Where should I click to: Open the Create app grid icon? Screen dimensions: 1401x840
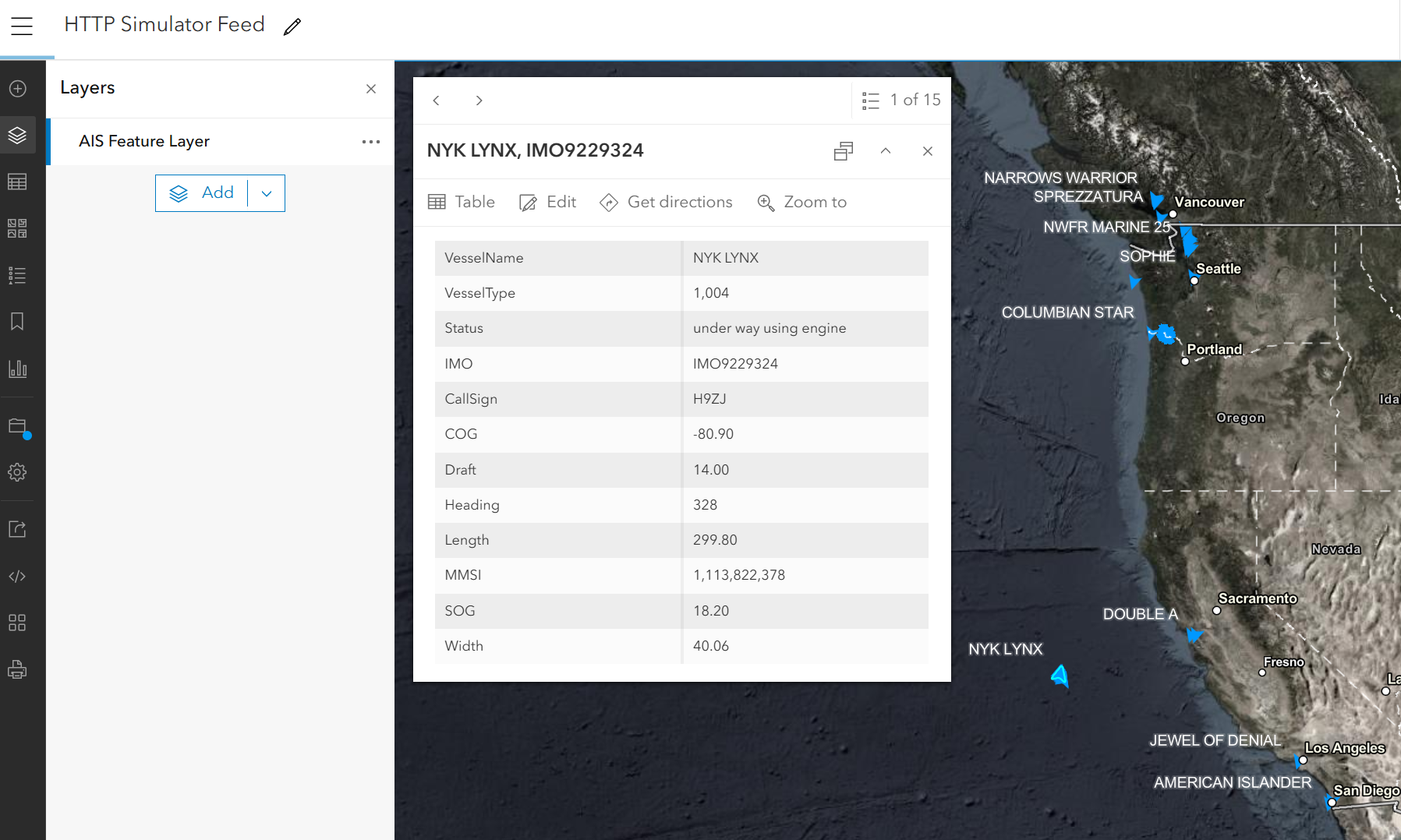click(x=17, y=623)
